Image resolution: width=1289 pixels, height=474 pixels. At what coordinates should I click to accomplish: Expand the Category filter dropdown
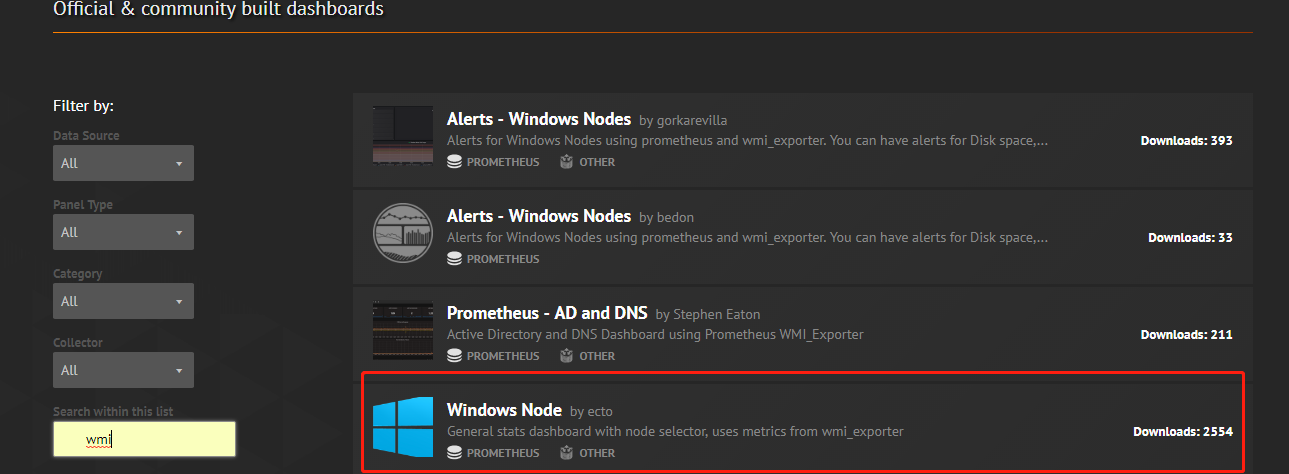coord(123,301)
